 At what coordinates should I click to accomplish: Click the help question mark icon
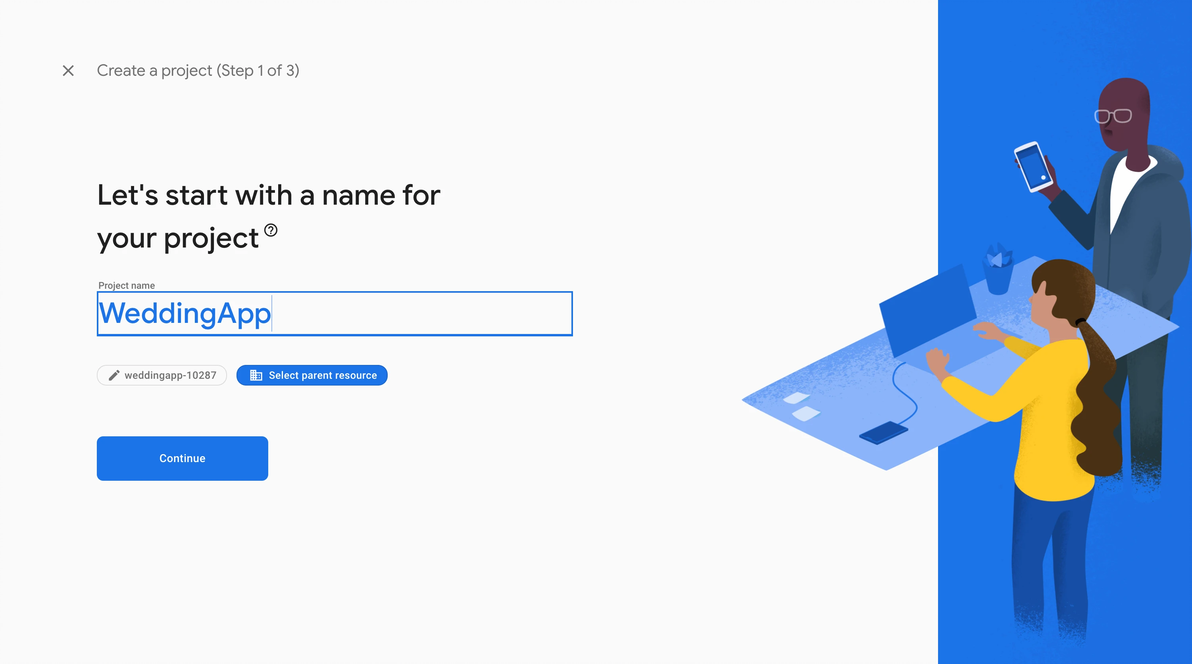pos(271,231)
